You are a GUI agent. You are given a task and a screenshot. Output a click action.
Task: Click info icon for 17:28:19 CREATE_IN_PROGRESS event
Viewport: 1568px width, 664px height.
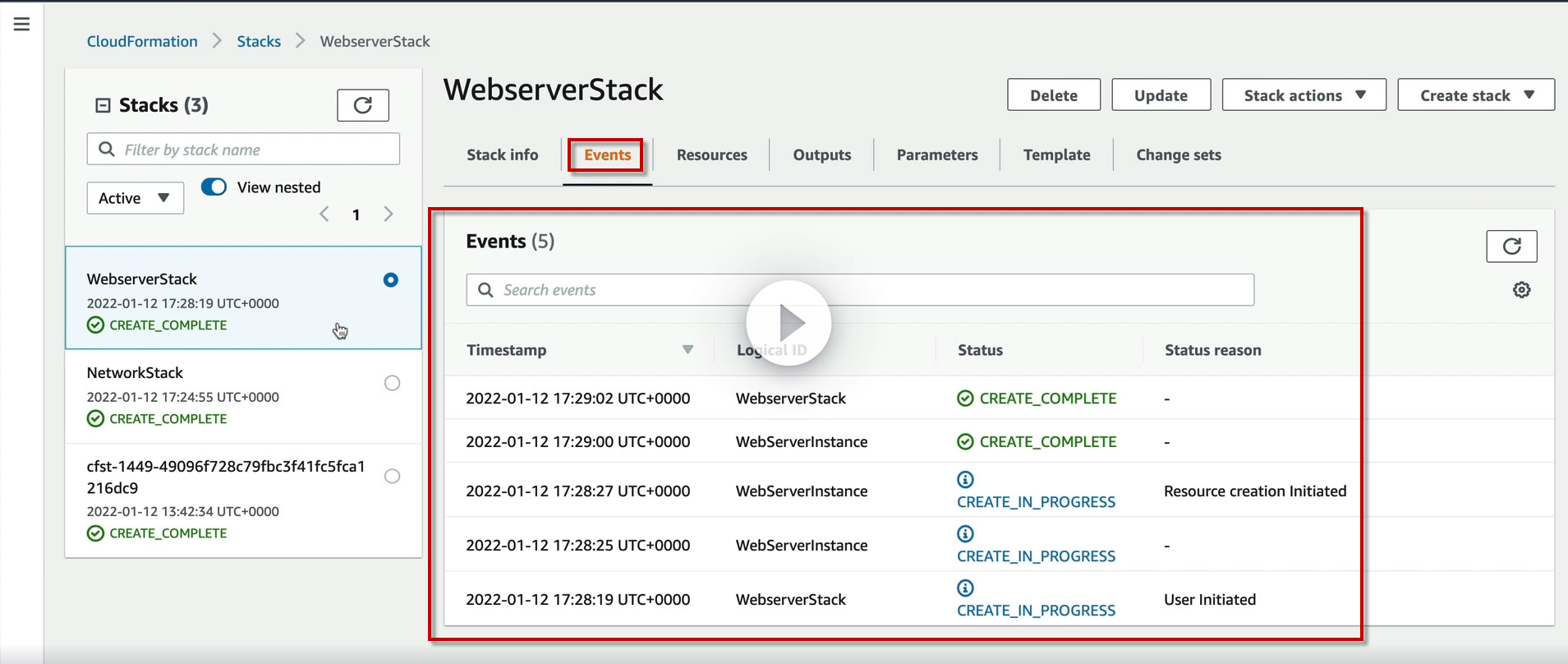(966, 588)
